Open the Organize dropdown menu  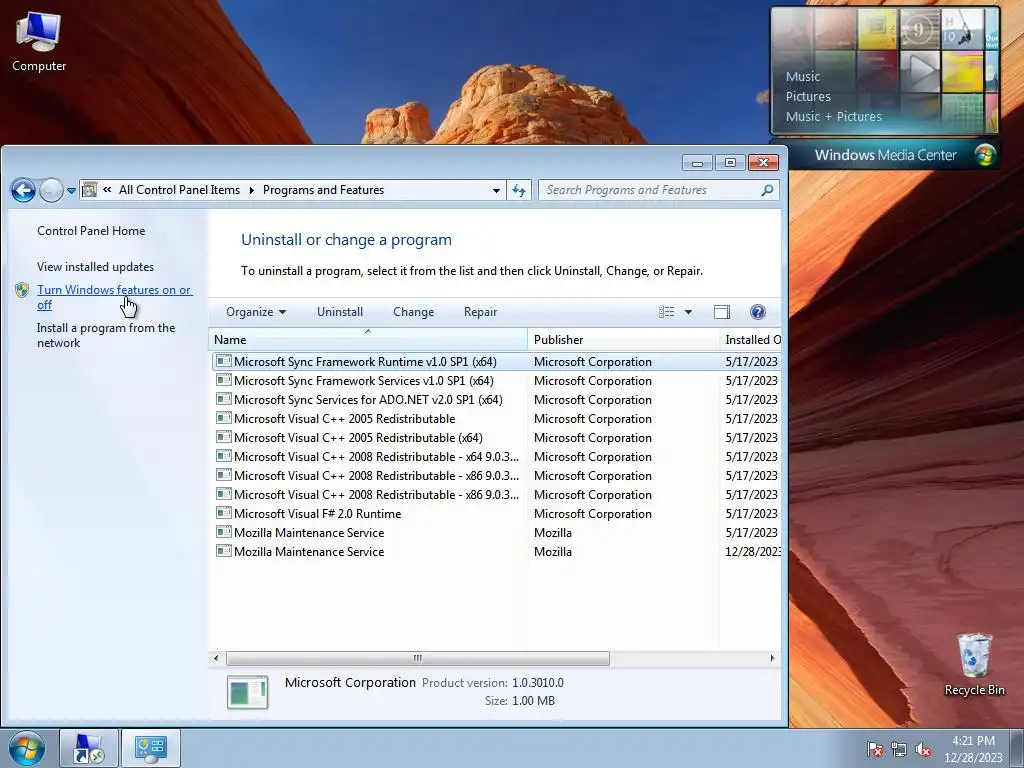click(255, 312)
